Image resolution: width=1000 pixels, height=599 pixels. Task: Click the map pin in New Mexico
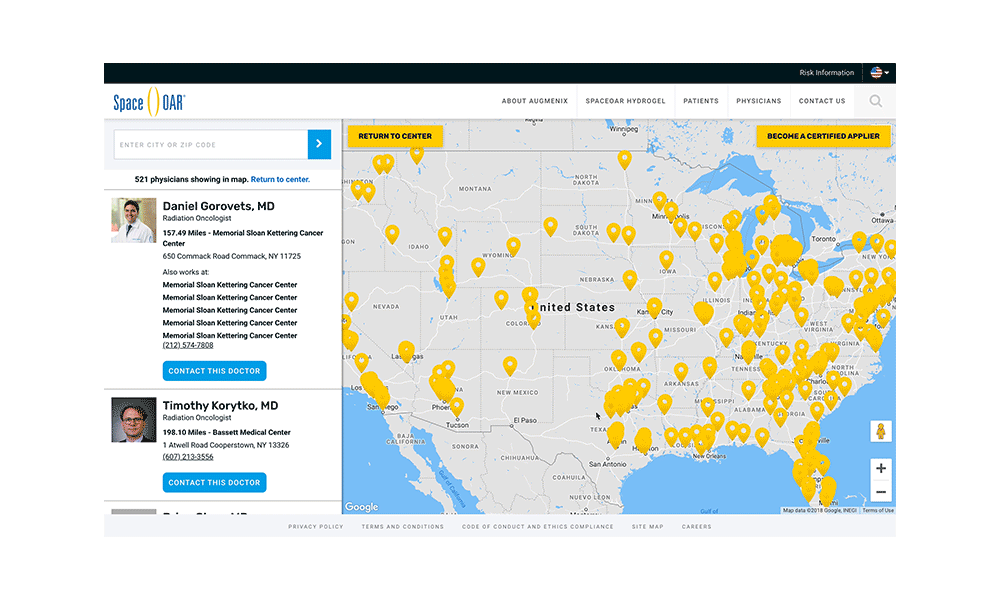(x=510, y=366)
